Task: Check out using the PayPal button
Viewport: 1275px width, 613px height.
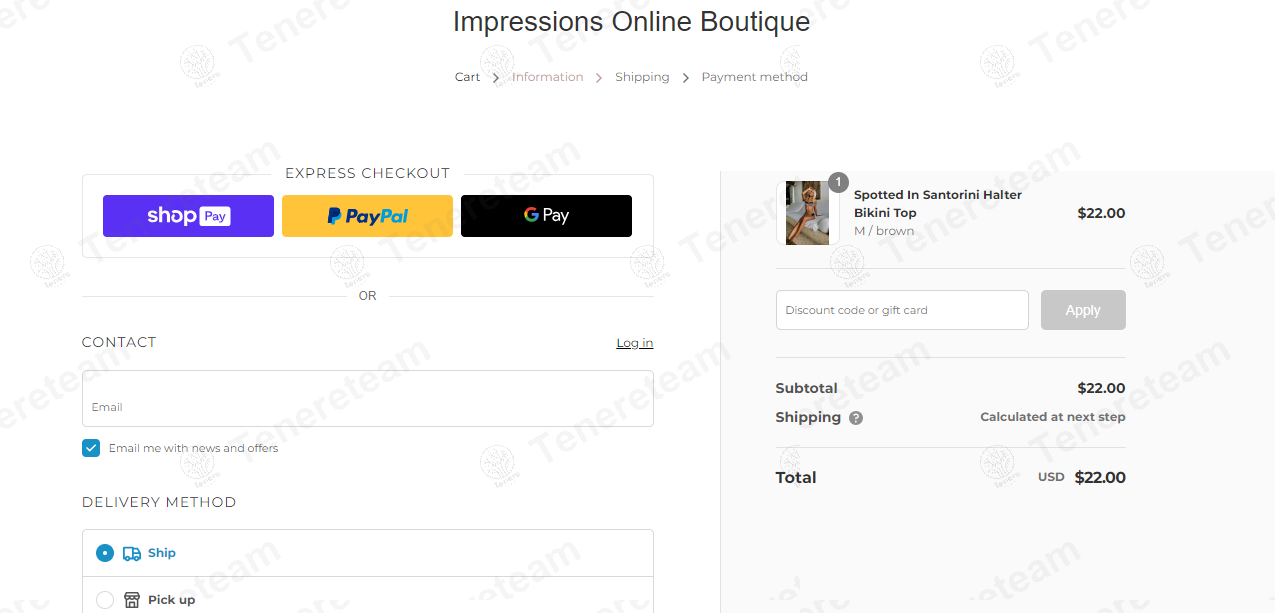Action: (x=367, y=216)
